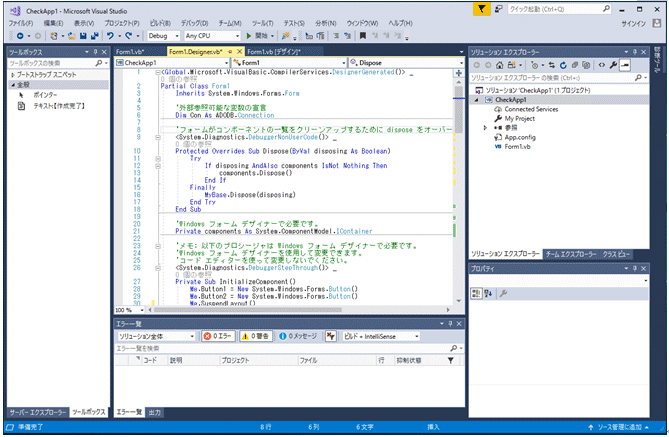
Task: Click the Save All toolbar icon
Action: tap(94, 36)
